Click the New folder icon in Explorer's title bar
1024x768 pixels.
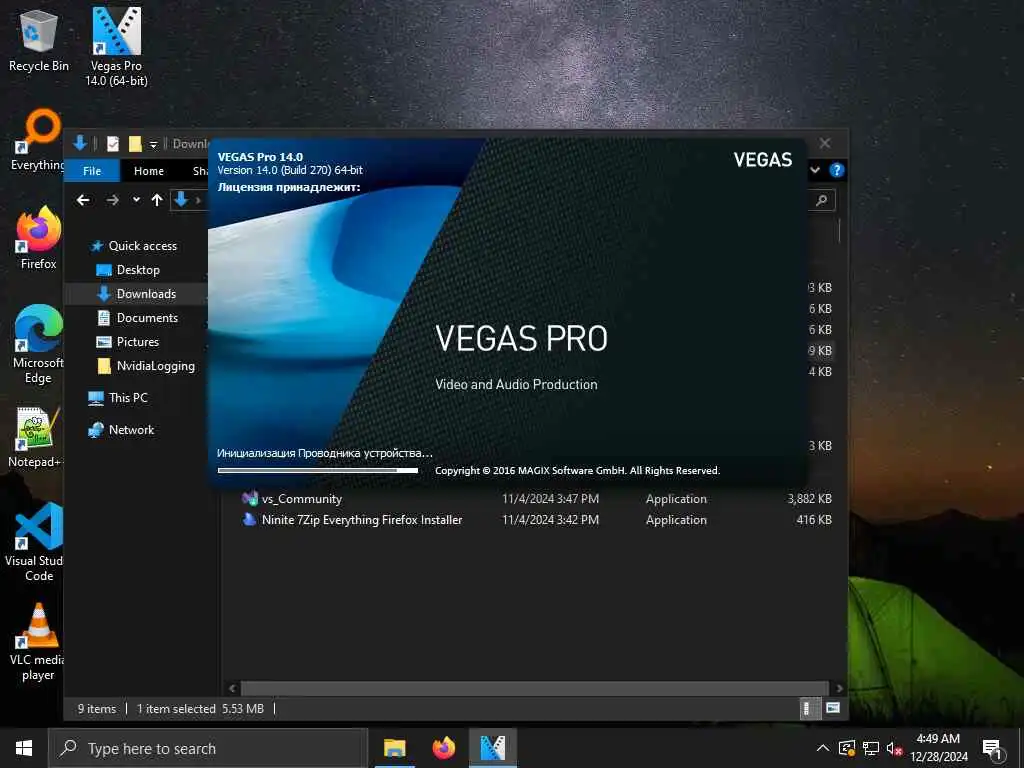pyautogui.click(x=135, y=144)
